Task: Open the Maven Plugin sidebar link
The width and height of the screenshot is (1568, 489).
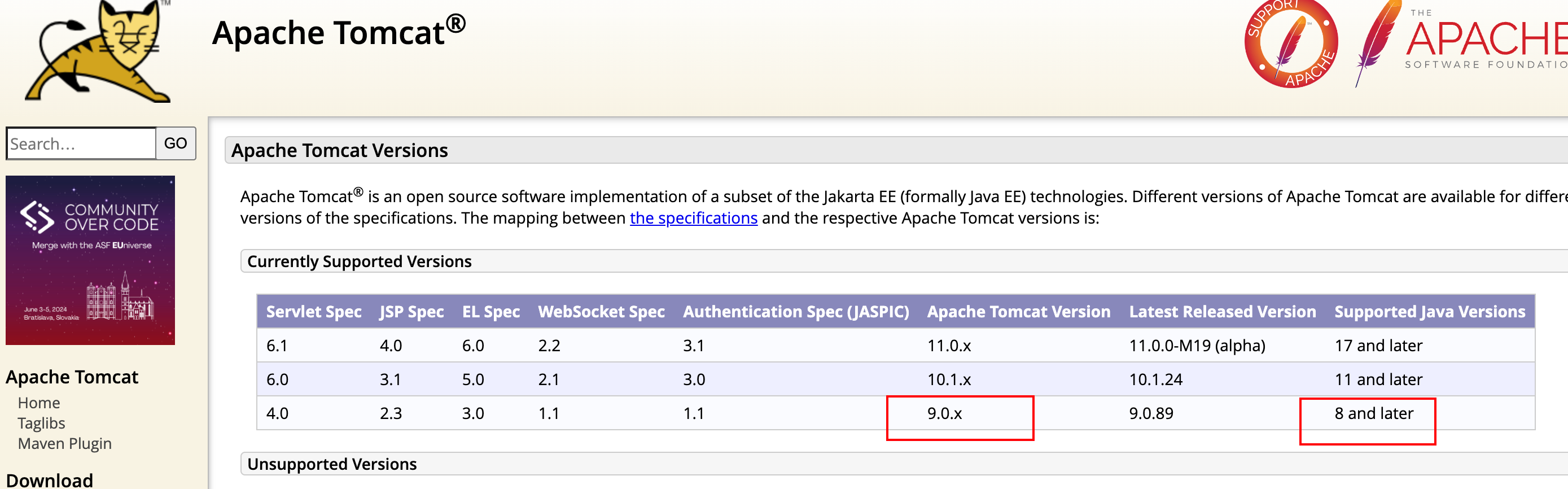Action: pos(64,443)
